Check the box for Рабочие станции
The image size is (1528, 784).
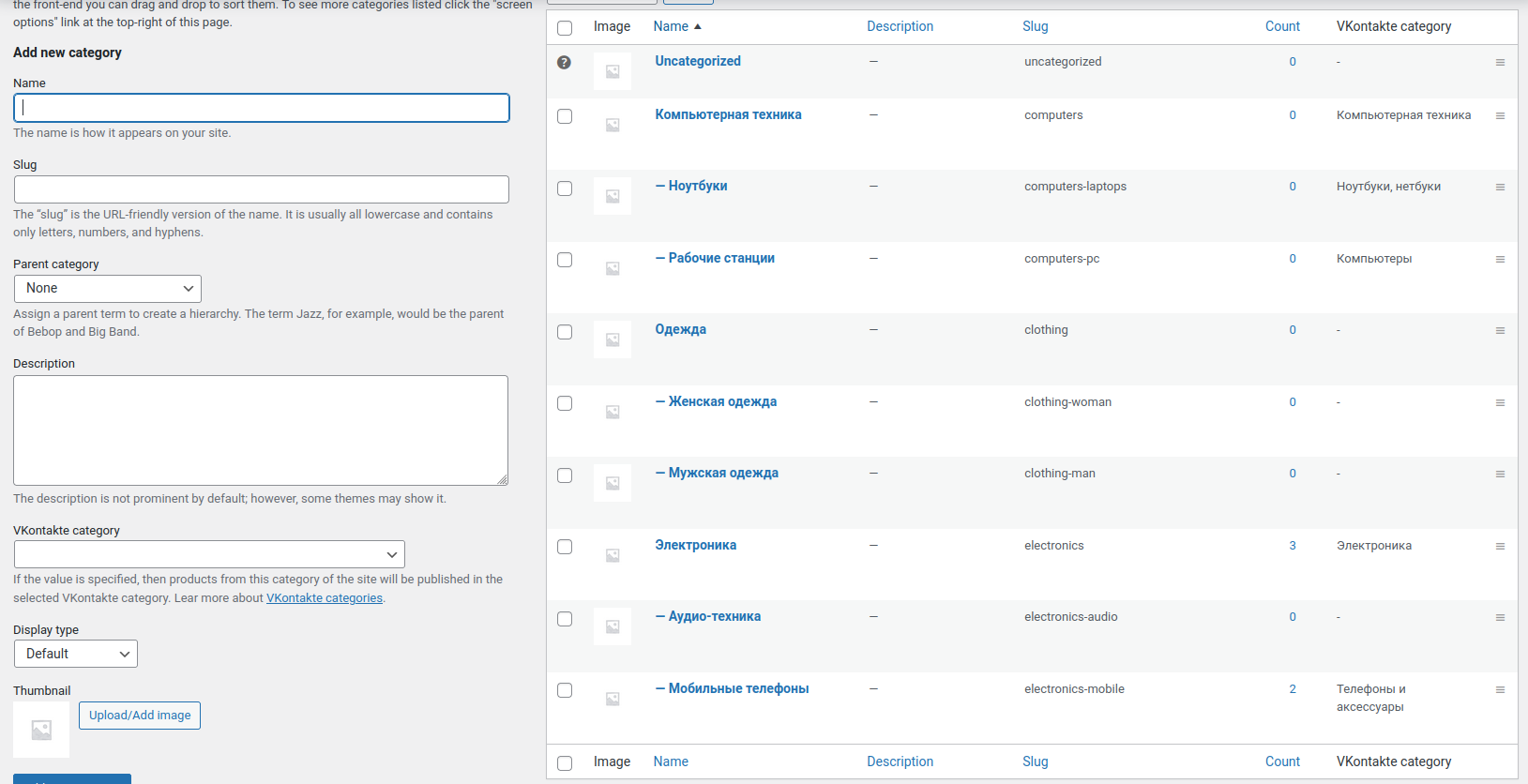[565, 260]
